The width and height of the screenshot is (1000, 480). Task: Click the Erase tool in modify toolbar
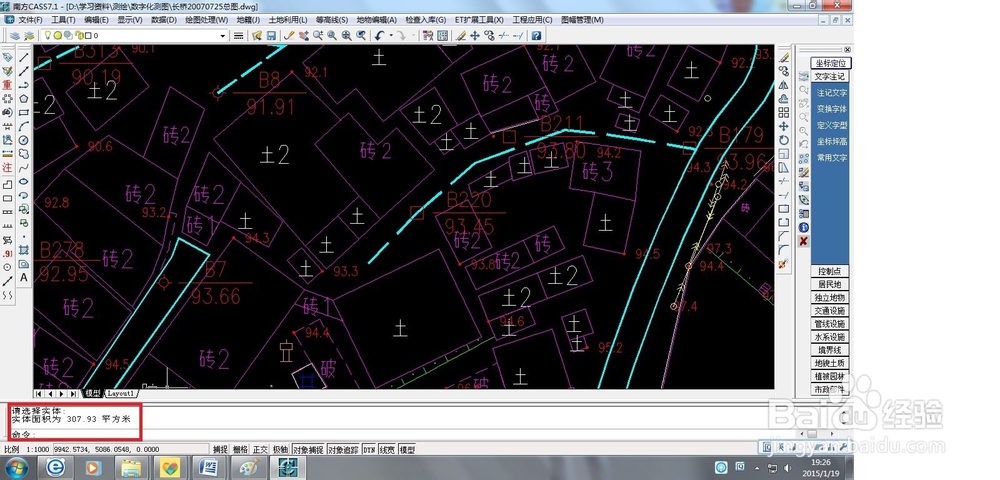[783, 57]
